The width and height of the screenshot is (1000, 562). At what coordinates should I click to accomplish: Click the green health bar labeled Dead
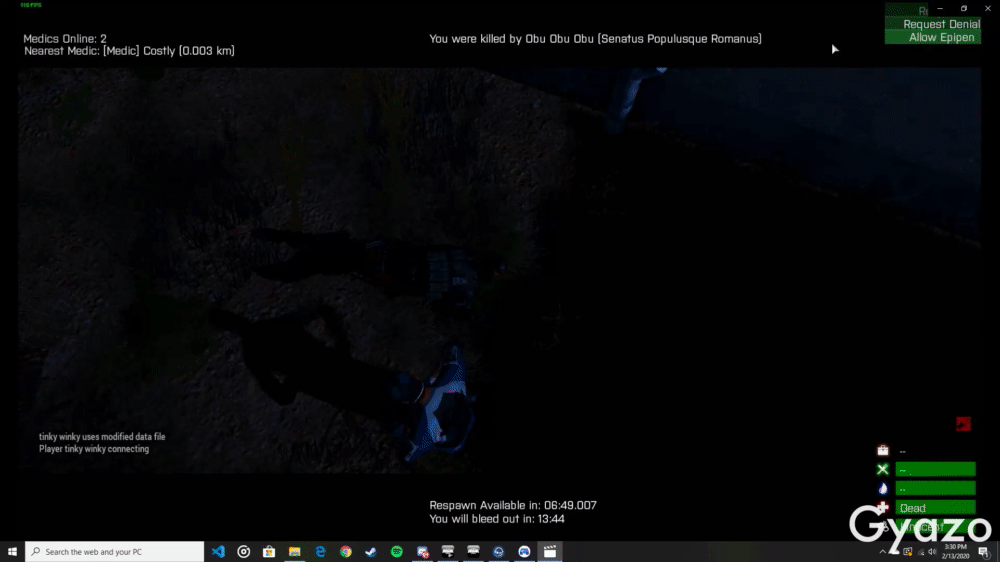pos(936,508)
